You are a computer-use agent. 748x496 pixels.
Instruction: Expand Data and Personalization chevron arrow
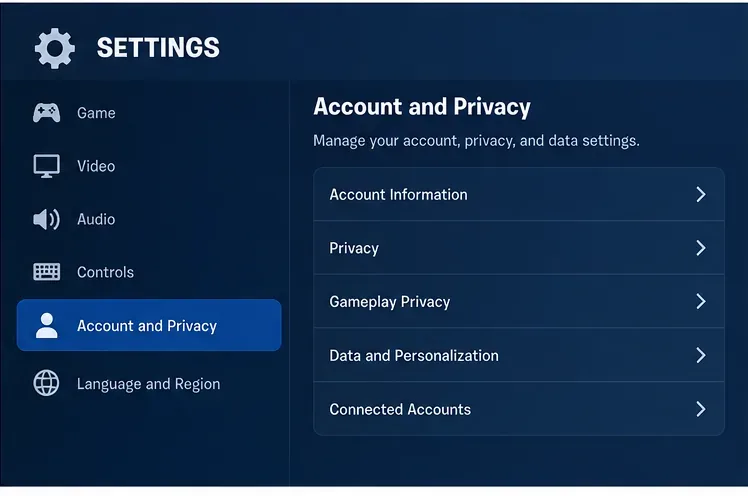[700, 355]
